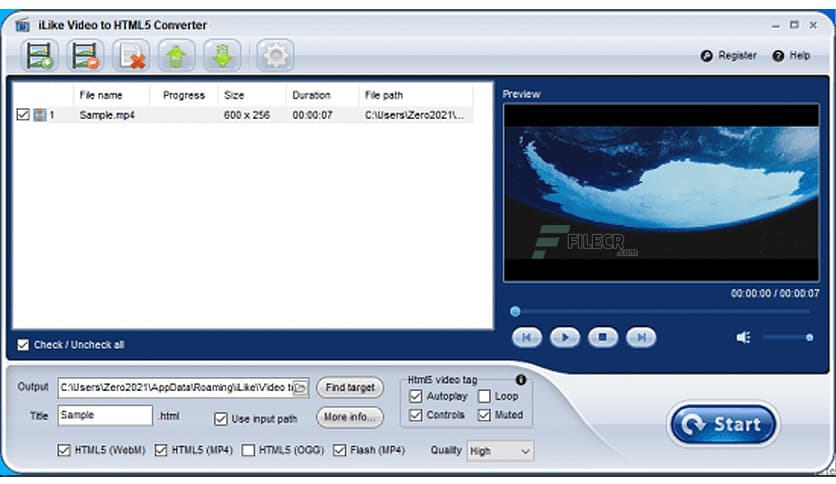This screenshot has width=836, height=484.
Task: Click the Size column header
Action: tap(252, 95)
